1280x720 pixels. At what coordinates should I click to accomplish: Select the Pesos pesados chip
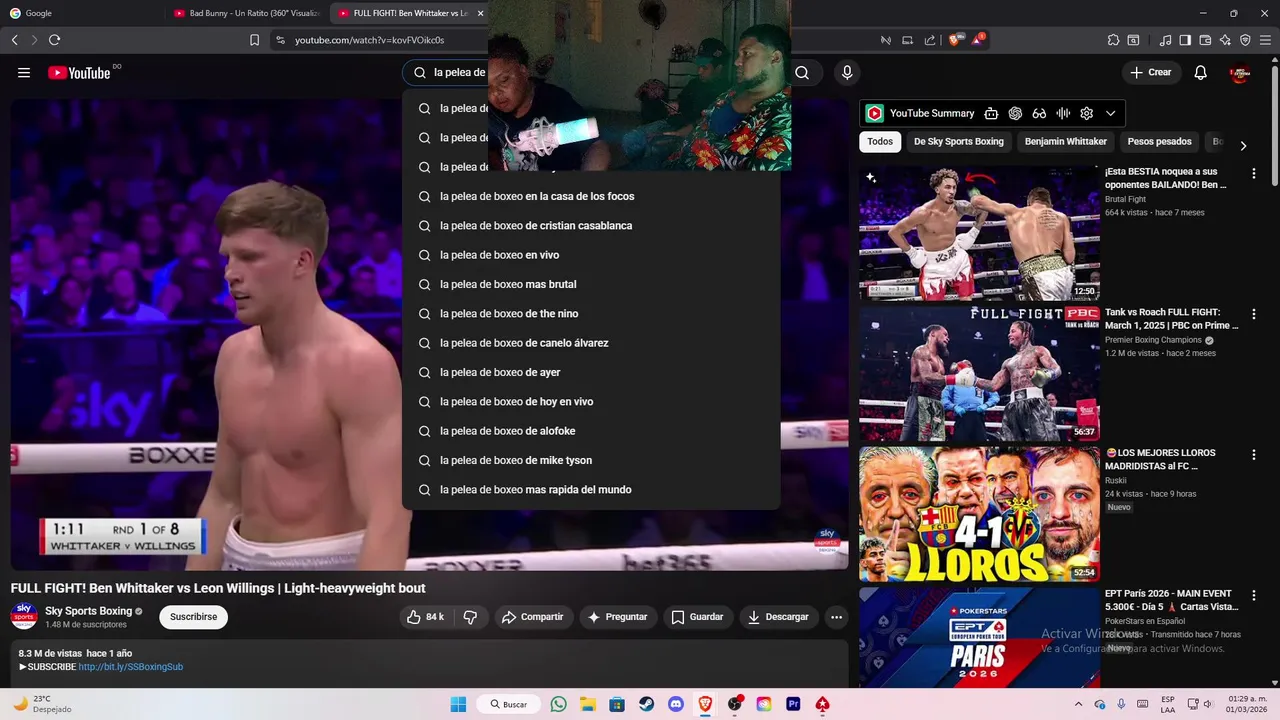[1160, 142]
